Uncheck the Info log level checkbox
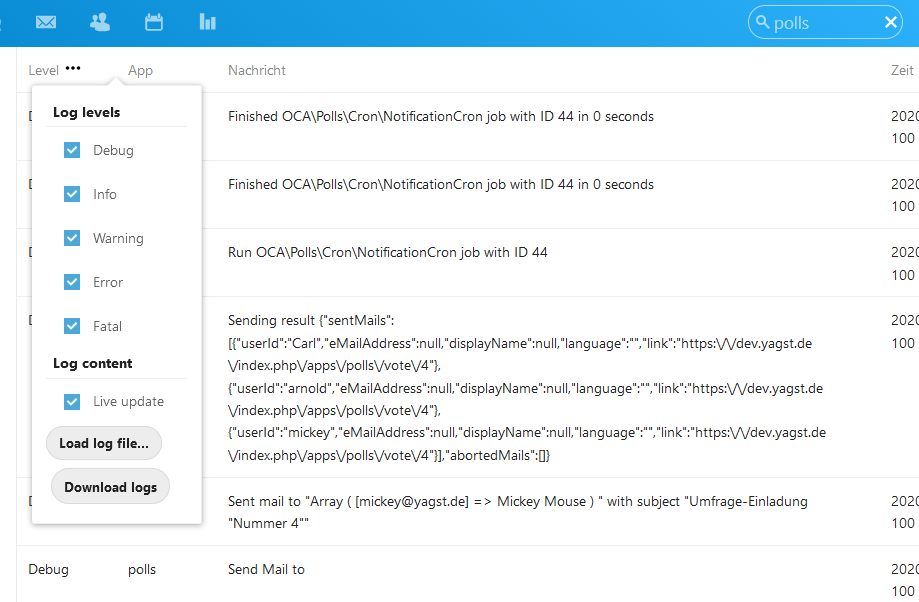 (x=72, y=194)
